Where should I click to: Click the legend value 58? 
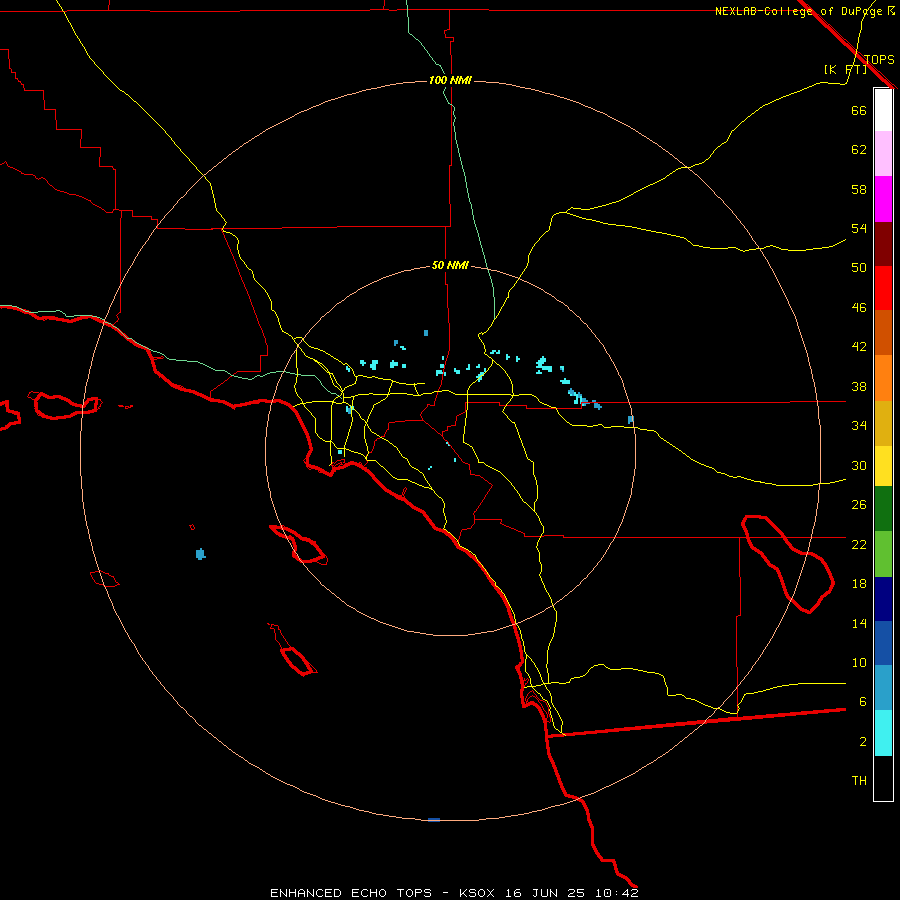(x=859, y=189)
